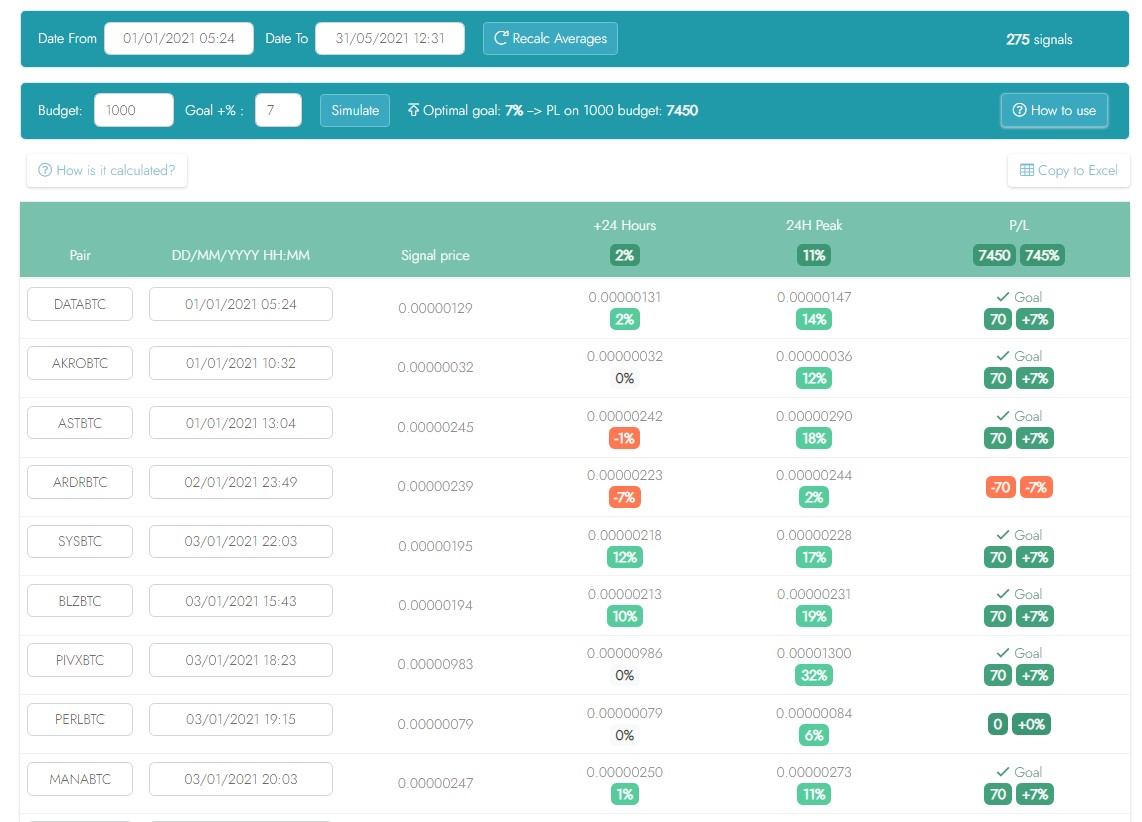The width and height of the screenshot is (1142, 822).
Task: Click the question-mark icon on How to use
Action: coord(1020,110)
